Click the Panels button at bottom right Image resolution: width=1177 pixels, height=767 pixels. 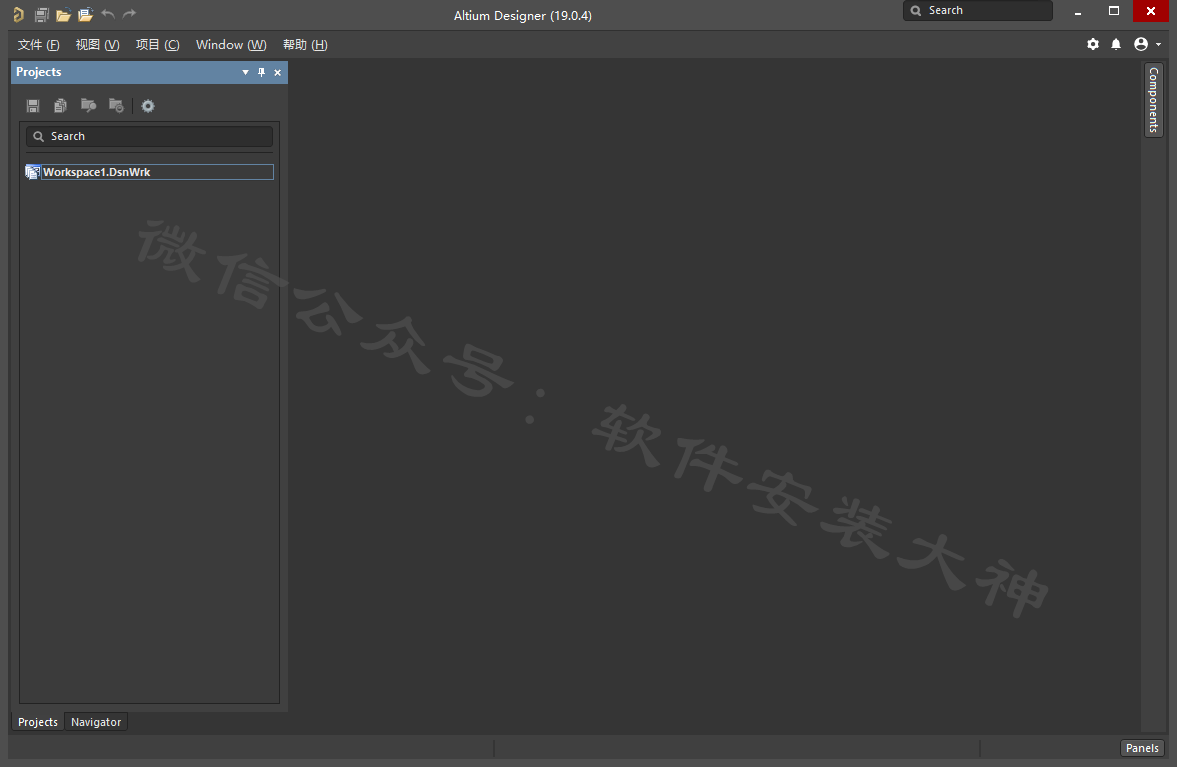pyautogui.click(x=1142, y=748)
